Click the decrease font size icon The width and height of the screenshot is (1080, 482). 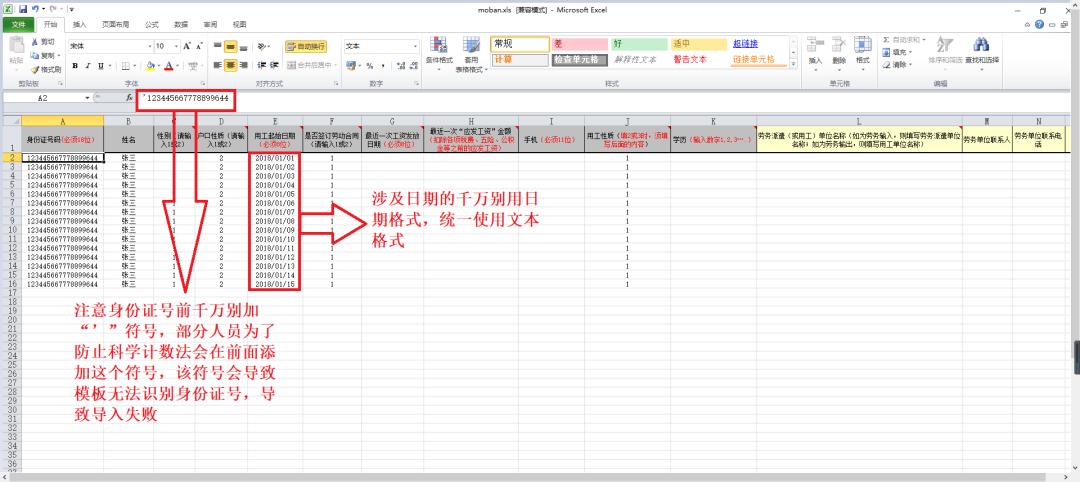[x=199, y=46]
